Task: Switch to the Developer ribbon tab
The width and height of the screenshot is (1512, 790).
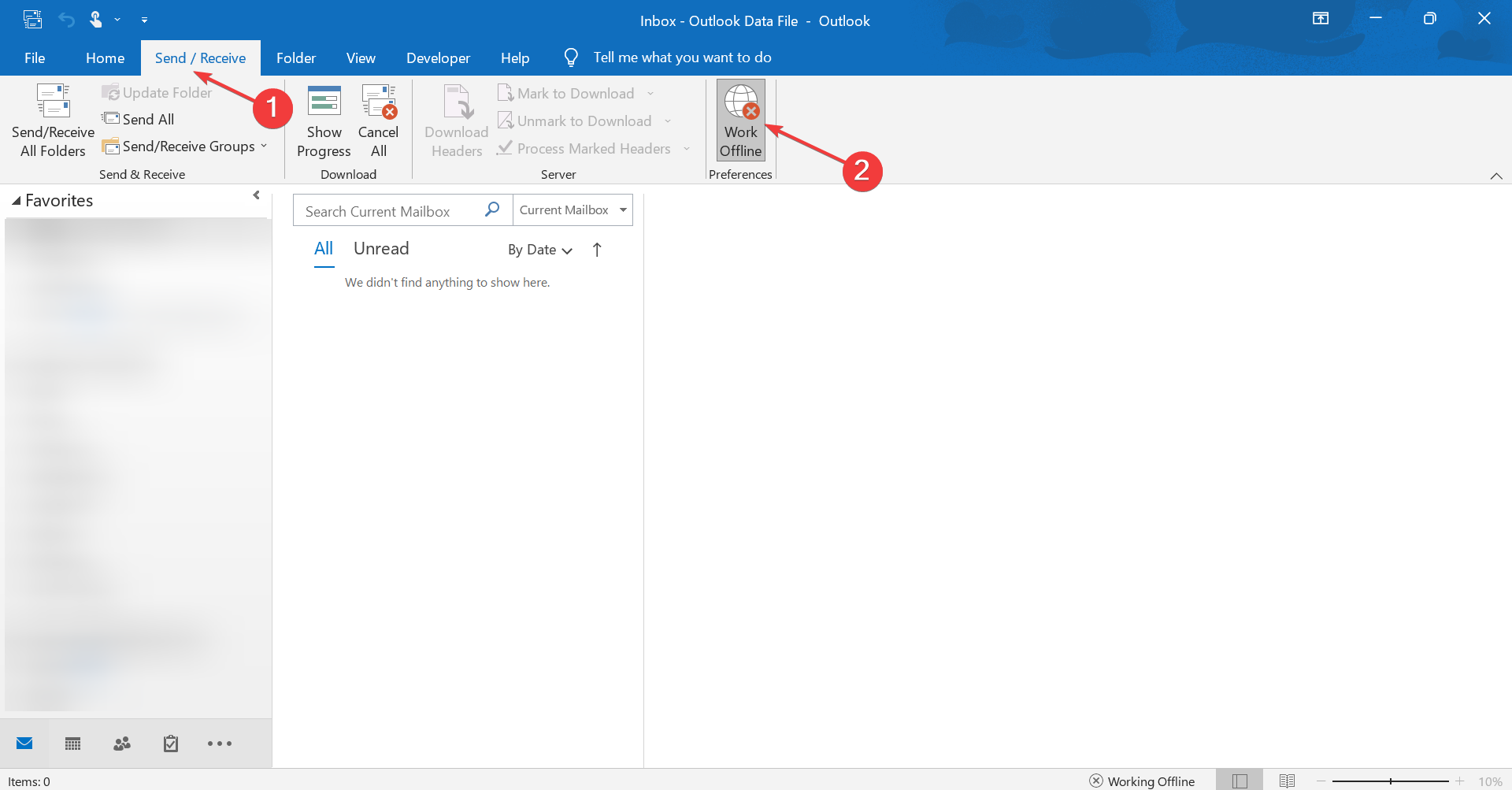Action: 438,57
